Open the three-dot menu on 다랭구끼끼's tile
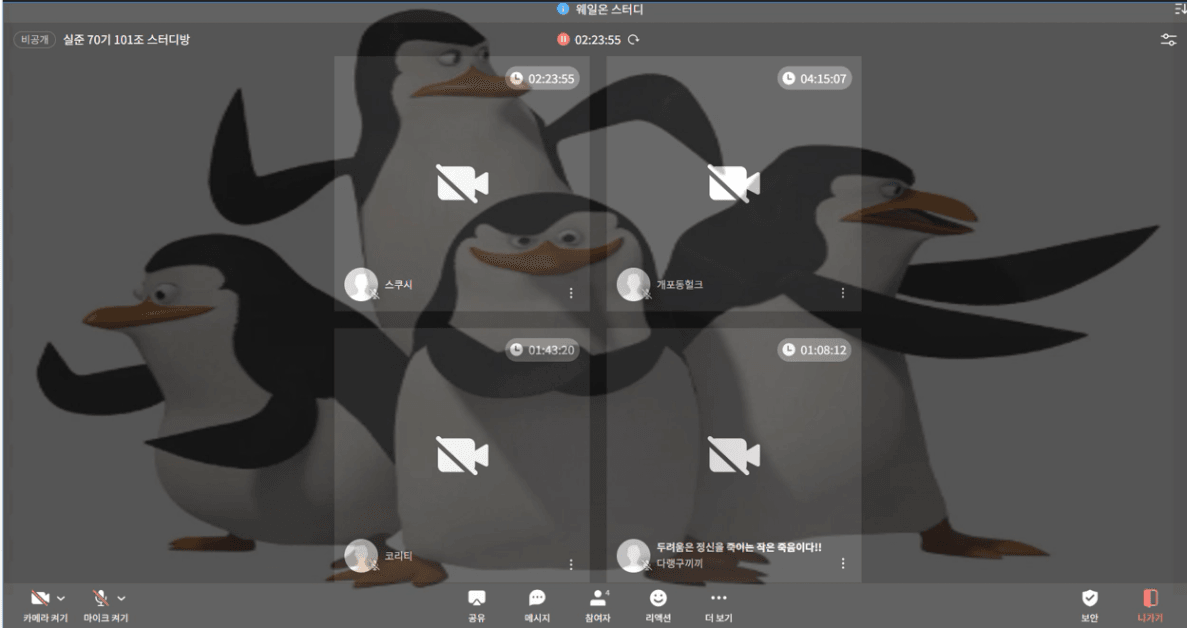The height and width of the screenshot is (628, 1187). (x=843, y=563)
